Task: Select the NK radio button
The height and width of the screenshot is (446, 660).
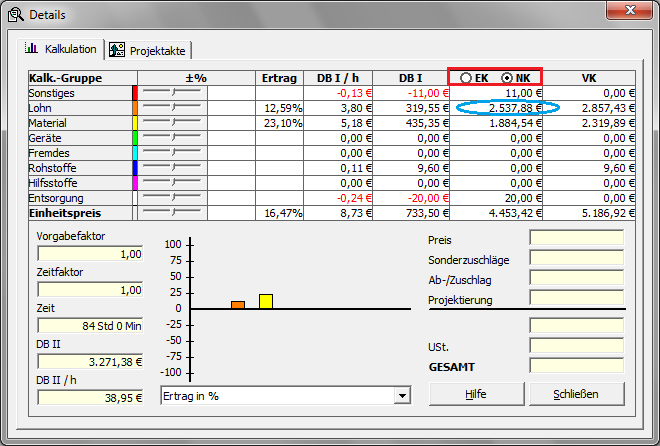Action: 507,78
